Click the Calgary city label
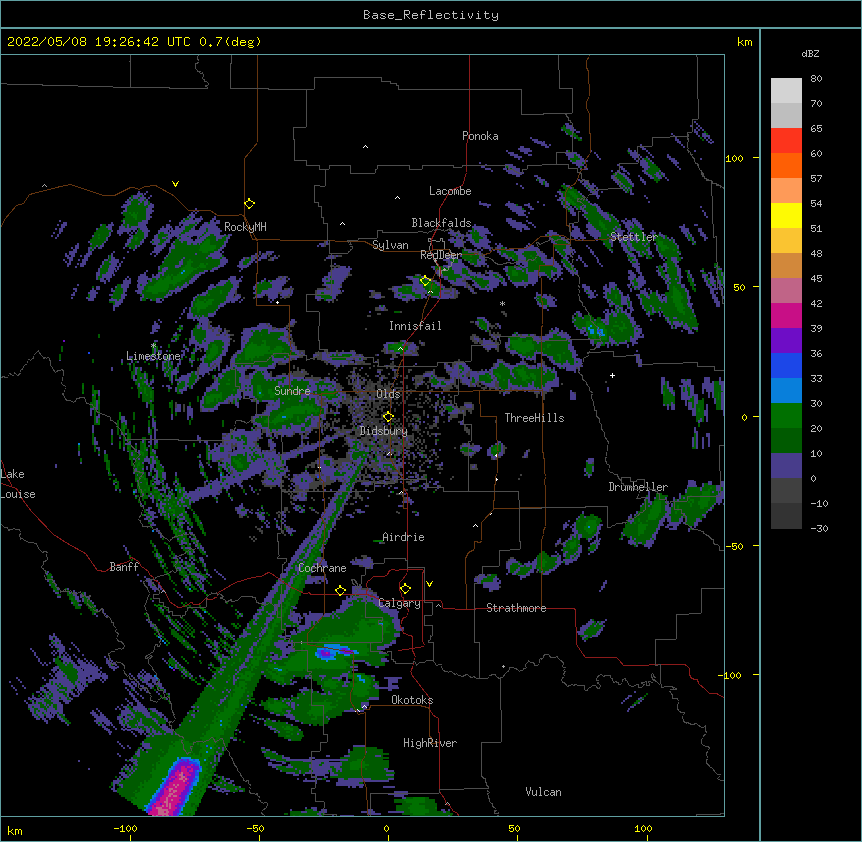 [x=400, y=603]
